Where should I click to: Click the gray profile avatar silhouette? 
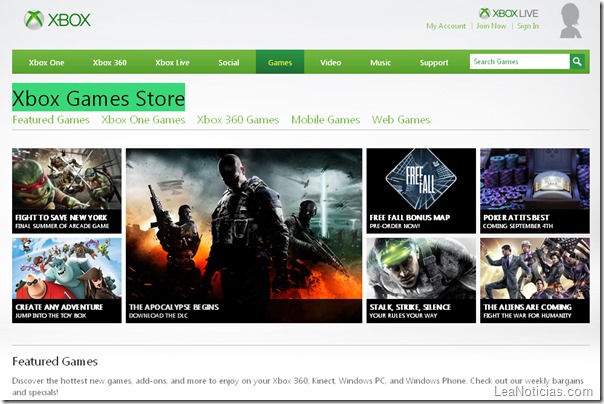570,21
